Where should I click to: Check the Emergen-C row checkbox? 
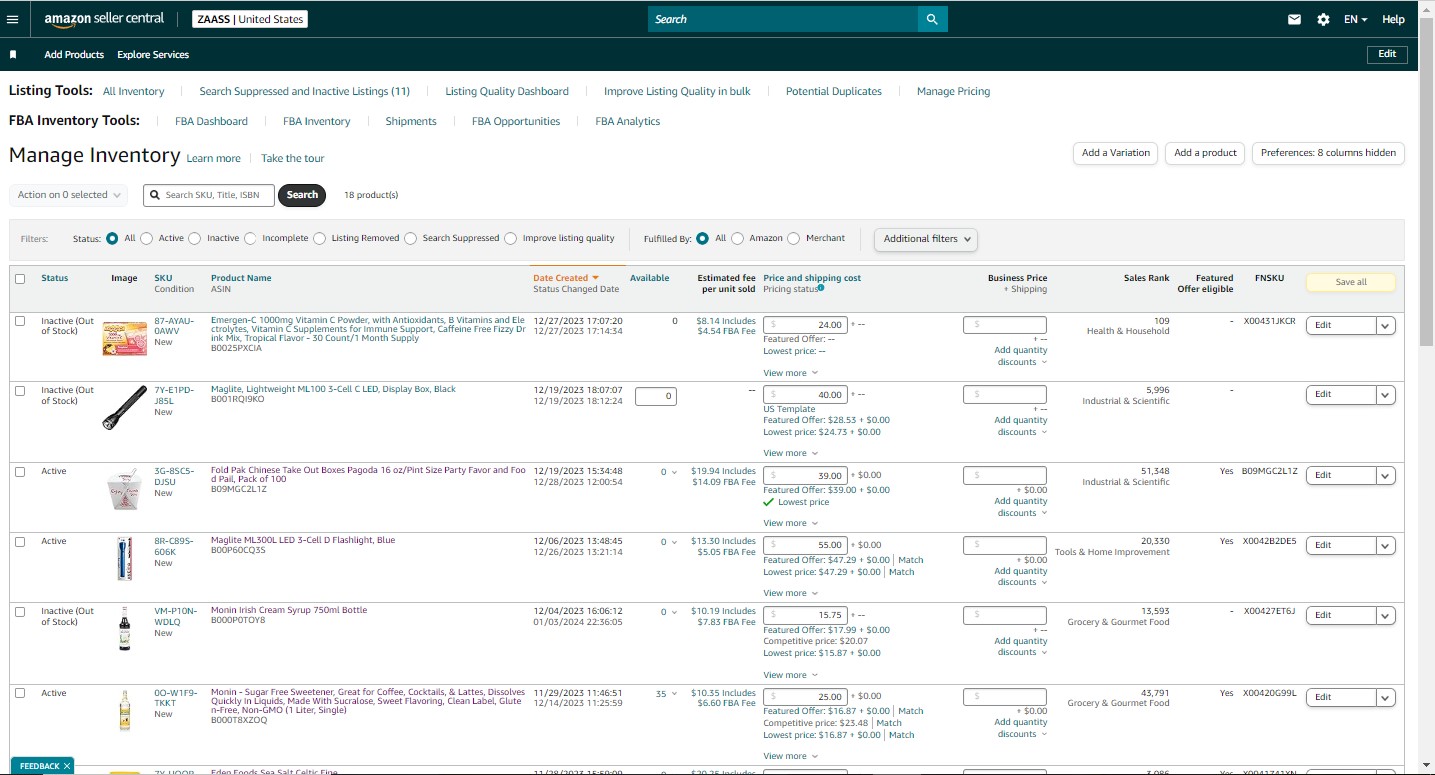20,321
